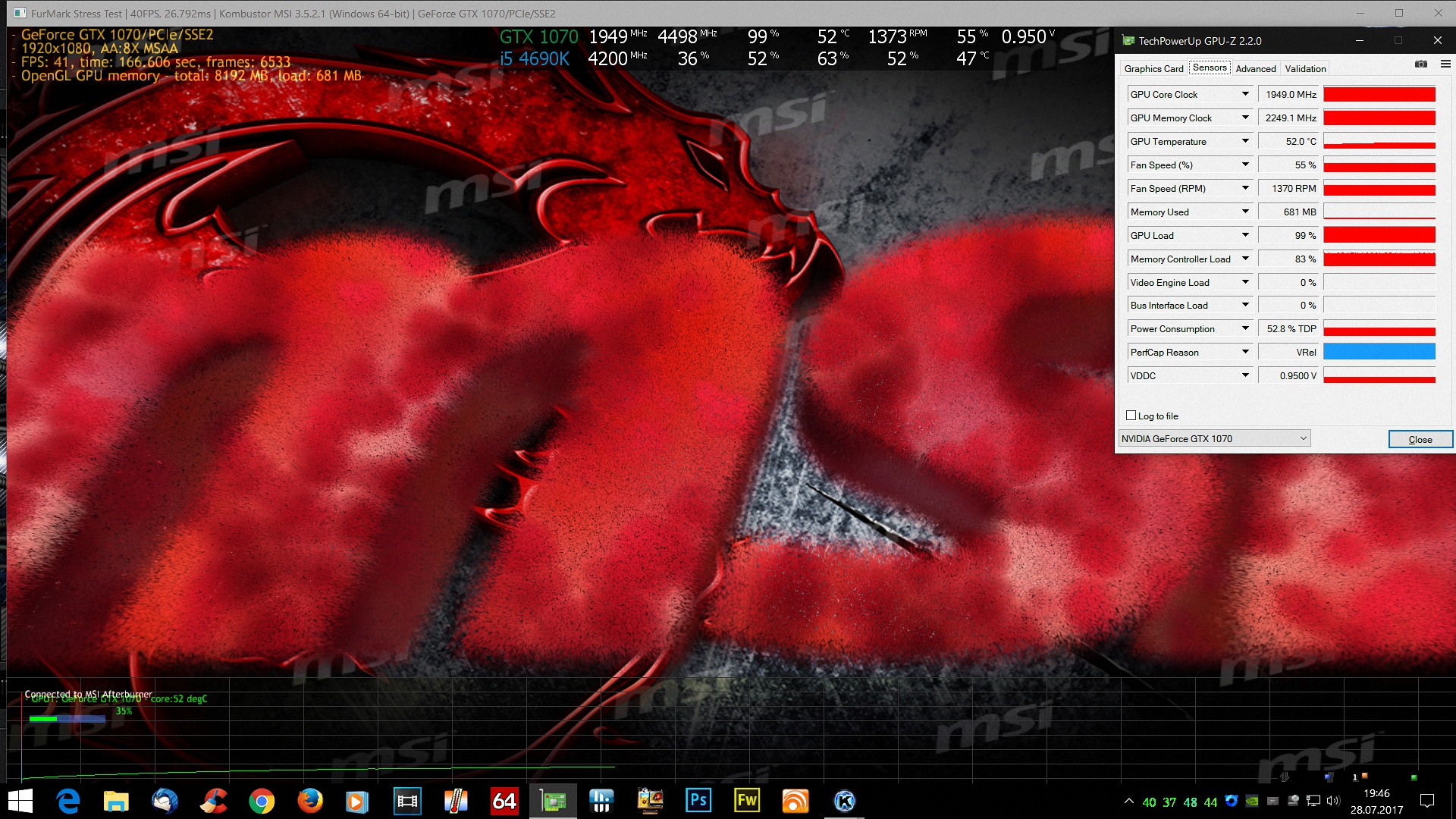This screenshot has width=1456, height=819.
Task: Click NVIDIA icon in system tray
Action: coord(1252,802)
